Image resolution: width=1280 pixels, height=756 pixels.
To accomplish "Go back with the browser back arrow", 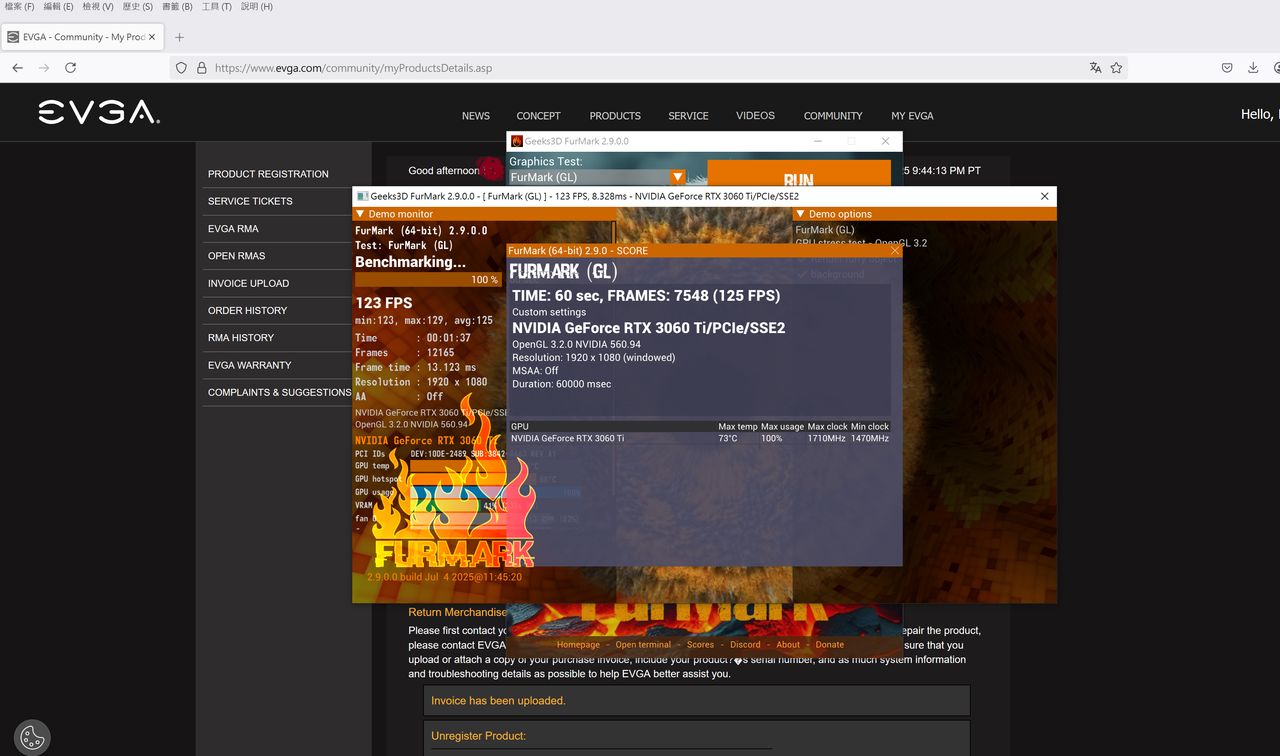I will (18, 68).
